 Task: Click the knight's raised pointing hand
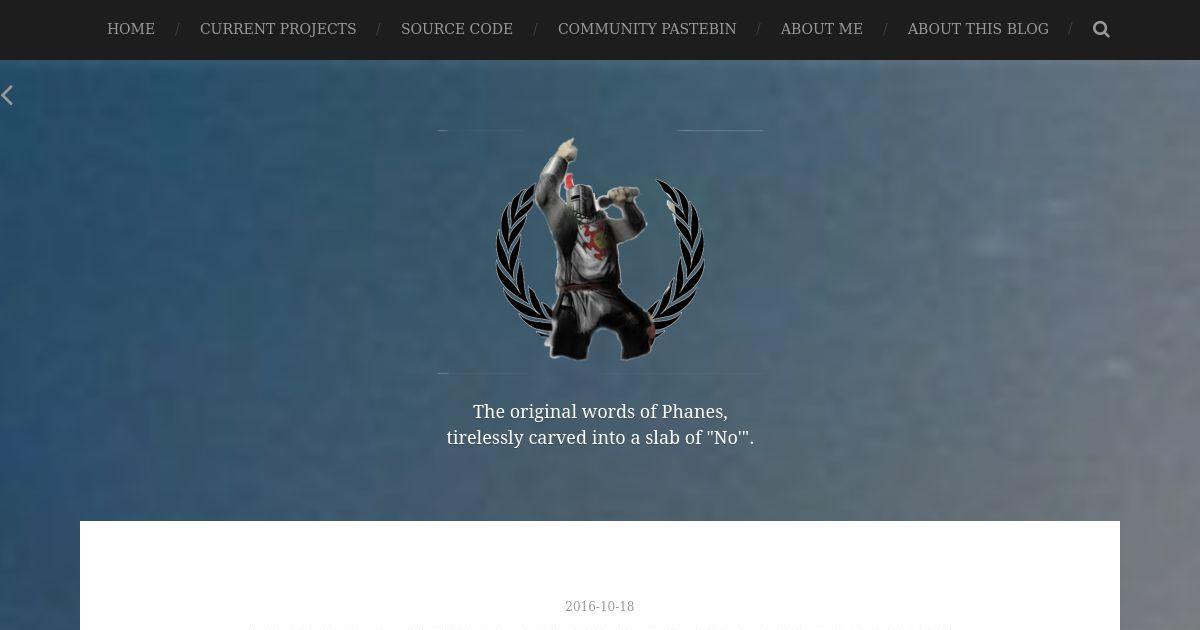click(566, 148)
